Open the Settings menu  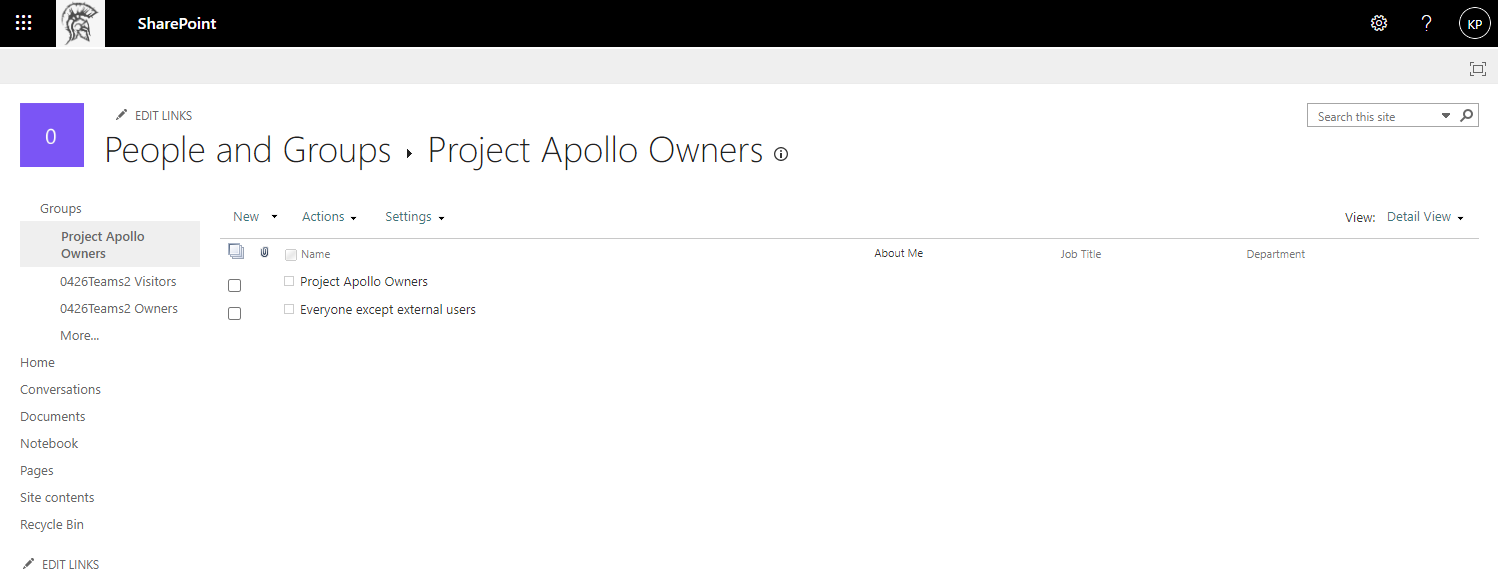point(414,217)
